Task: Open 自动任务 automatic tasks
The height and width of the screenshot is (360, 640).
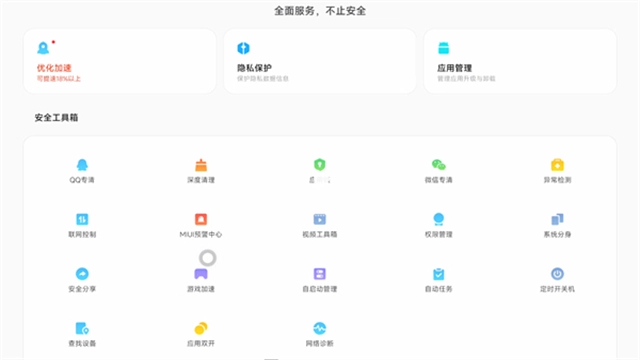Action: (x=439, y=280)
